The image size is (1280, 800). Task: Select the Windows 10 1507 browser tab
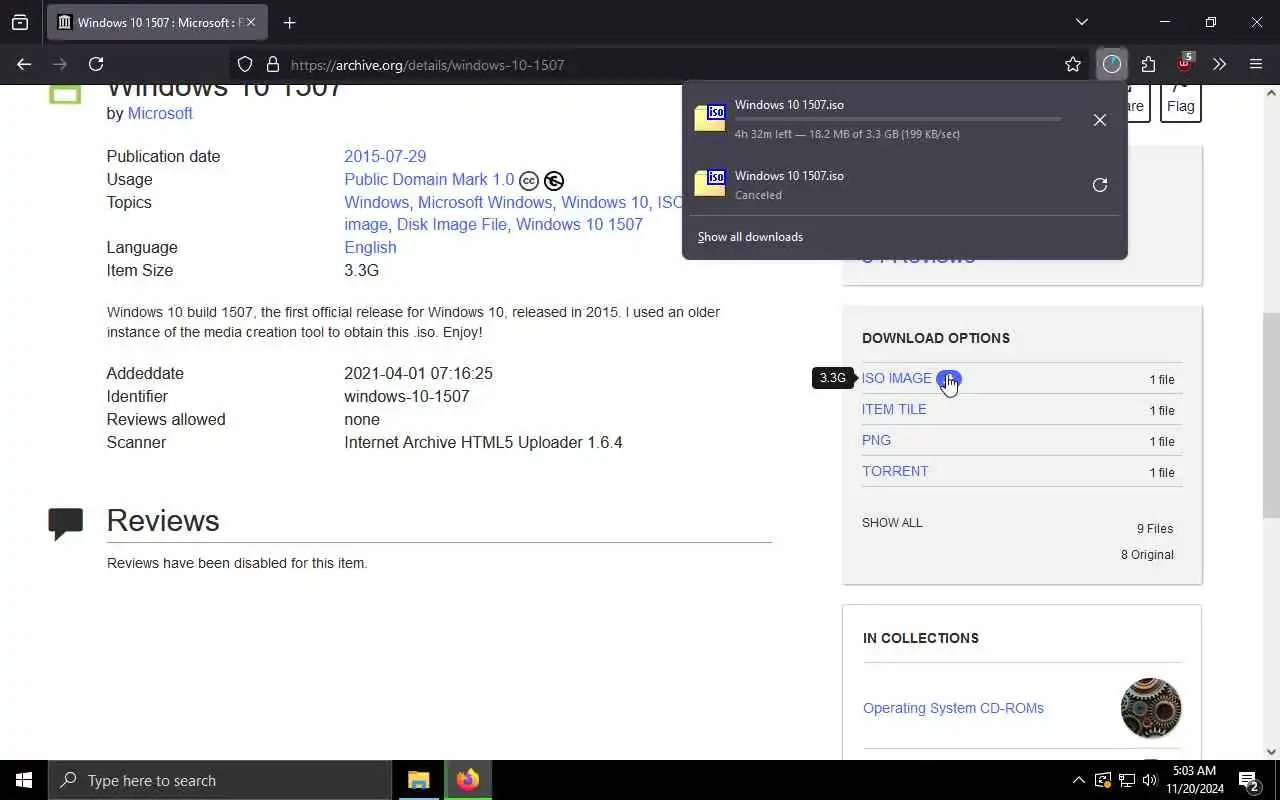pyautogui.click(x=157, y=22)
